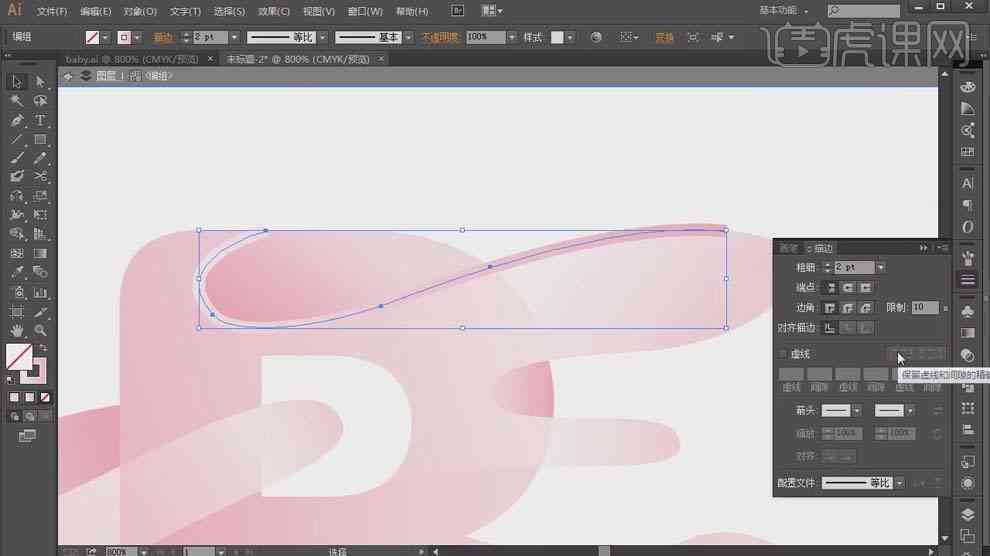
Task: Set None mode button in toolbox
Action: (x=45, y=398)
